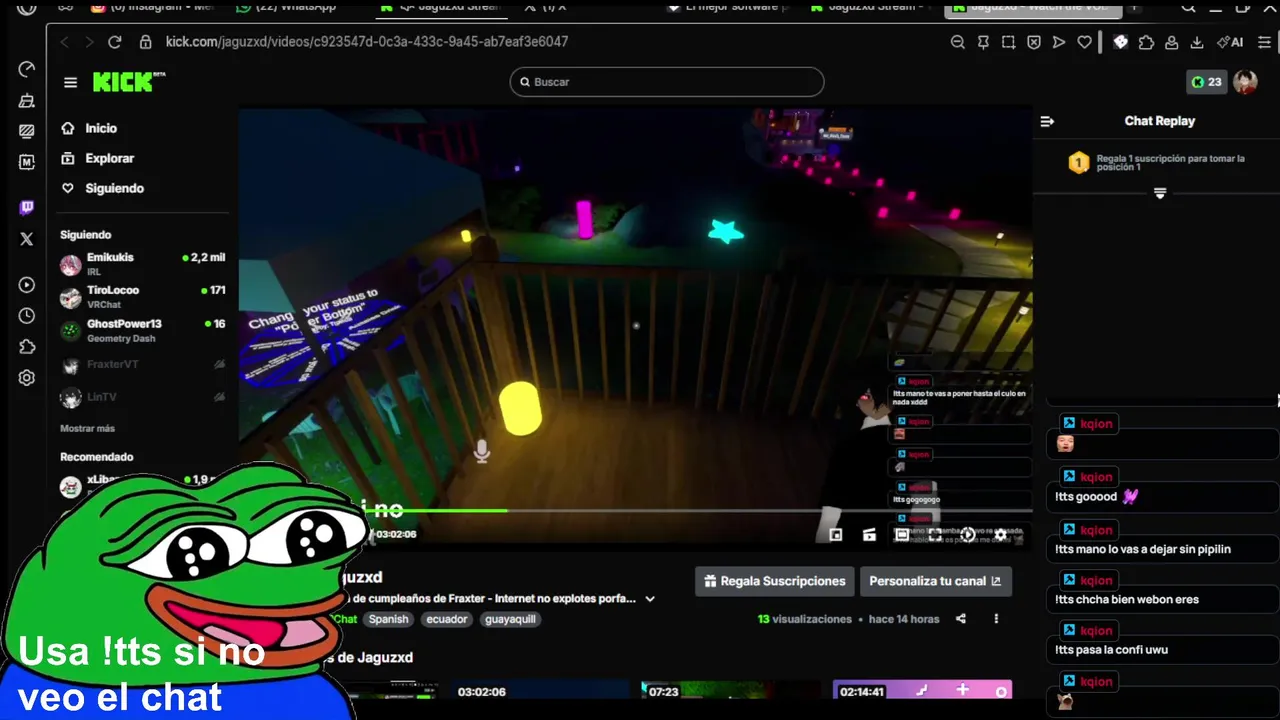The image size is (1280, 720).
Task: Toggle fullscreen on the video player
Action: (935, 535)
